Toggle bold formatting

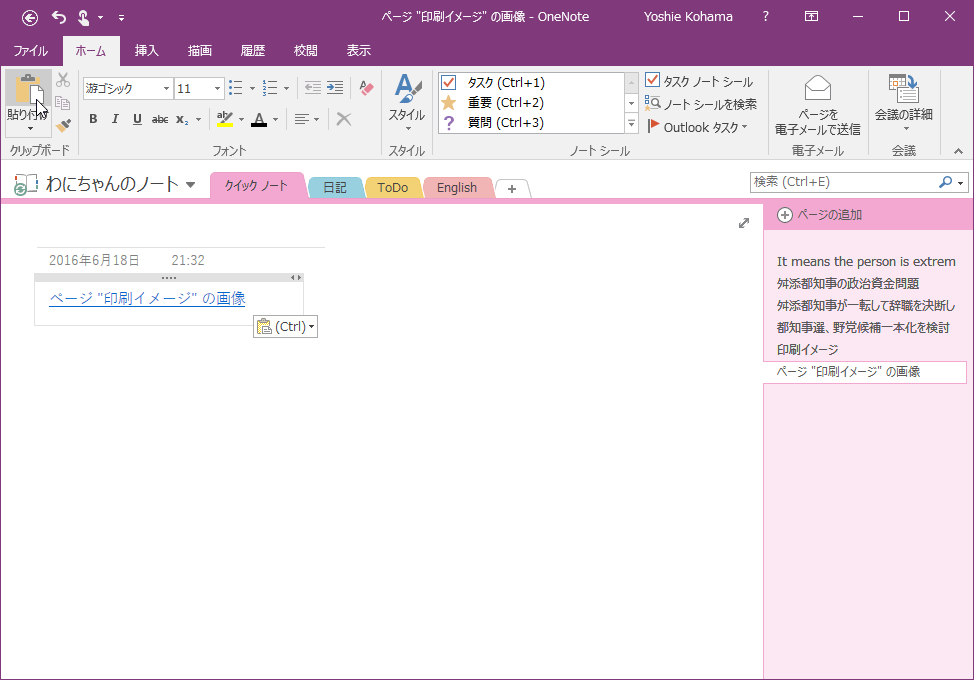point(92,119)
